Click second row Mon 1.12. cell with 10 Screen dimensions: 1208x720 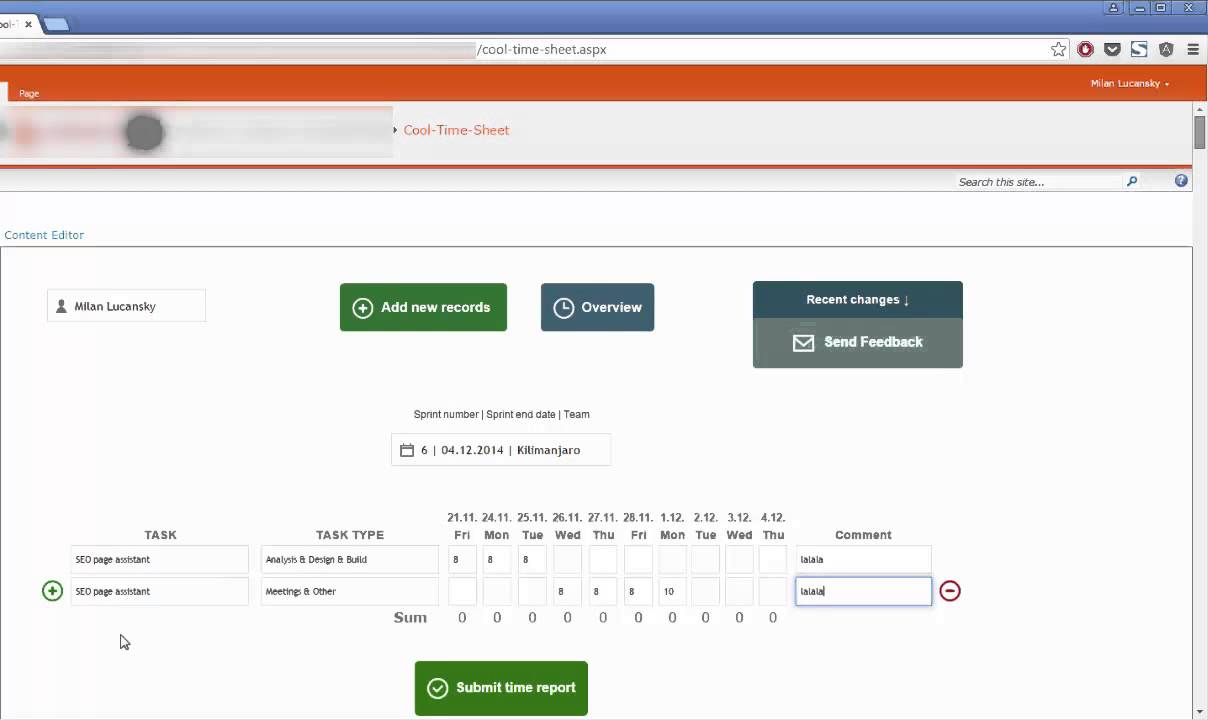coord(672,591)
